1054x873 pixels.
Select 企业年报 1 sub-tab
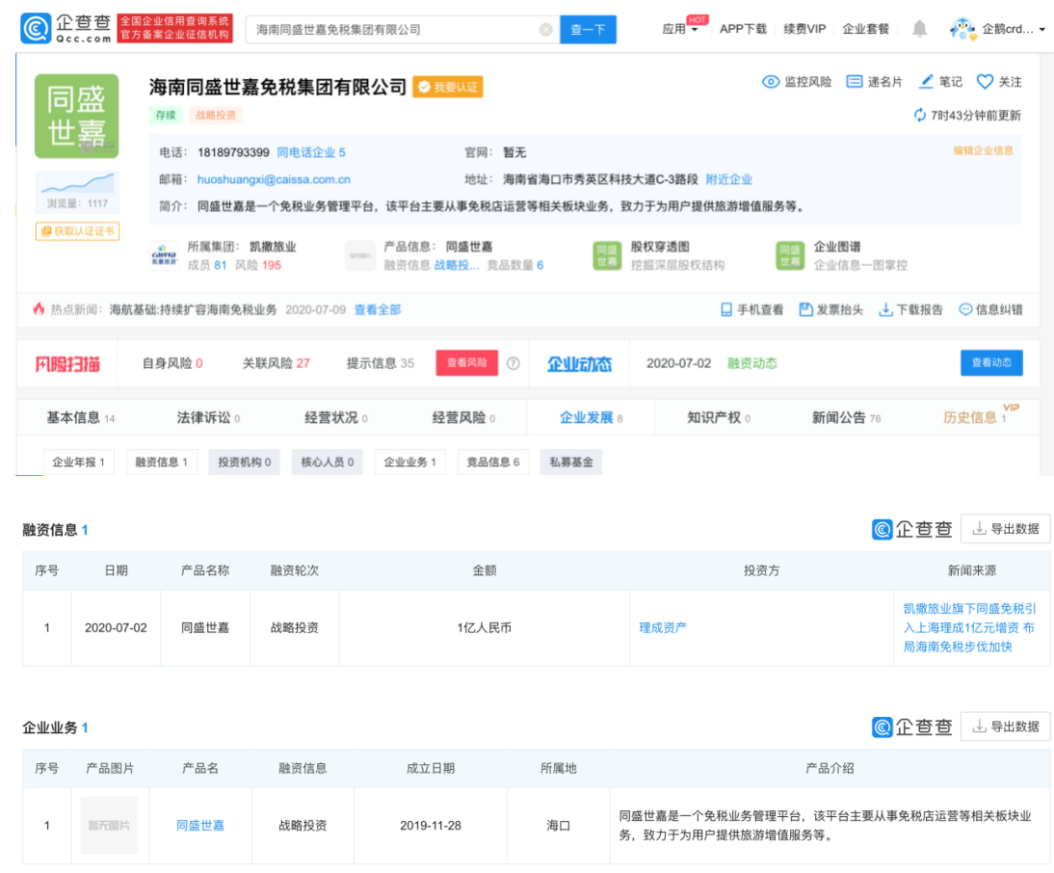(79, 462)
